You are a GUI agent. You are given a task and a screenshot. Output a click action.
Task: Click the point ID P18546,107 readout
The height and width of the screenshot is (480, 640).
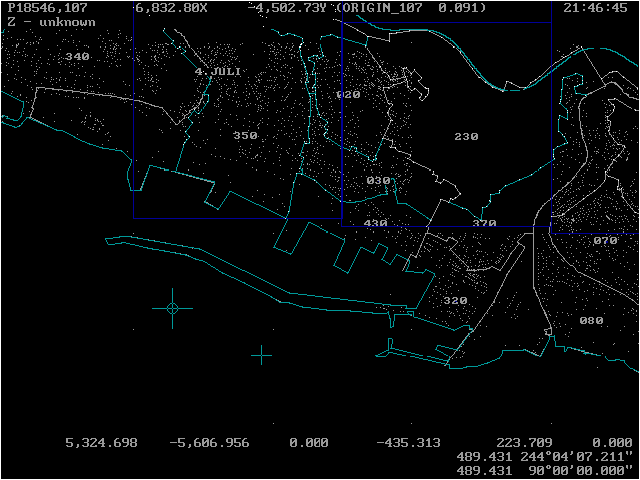47,8
